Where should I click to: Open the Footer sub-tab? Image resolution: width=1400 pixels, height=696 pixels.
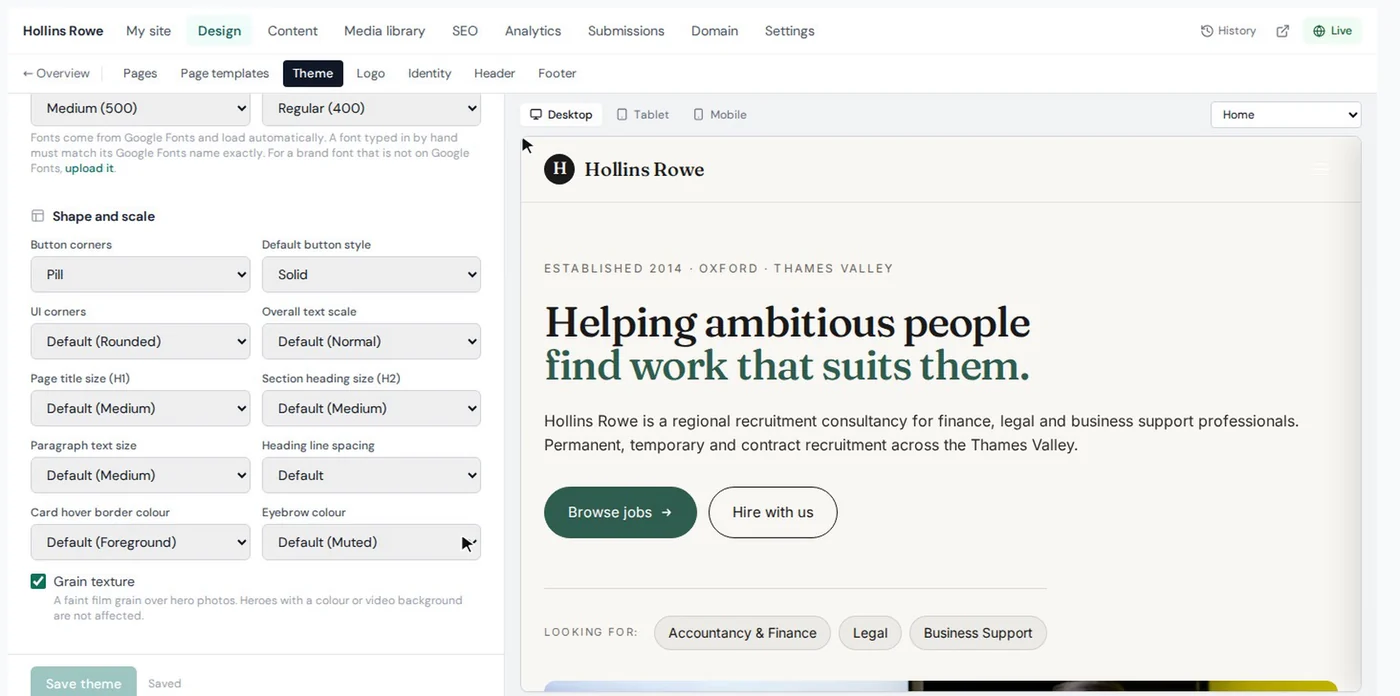557,73
